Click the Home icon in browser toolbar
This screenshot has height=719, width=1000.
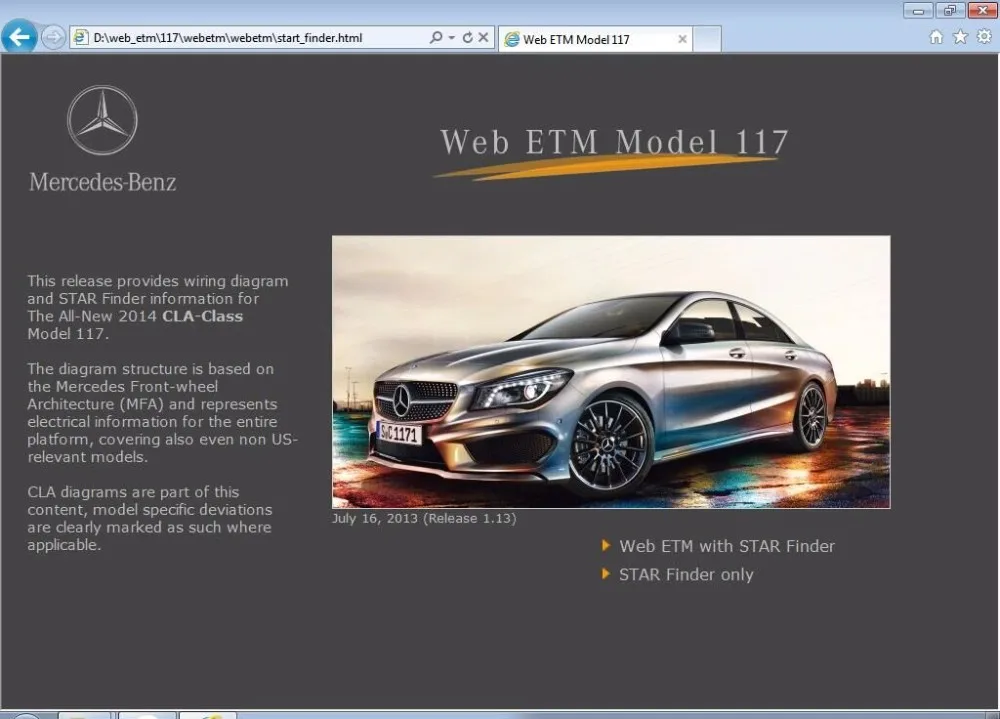[936, 37]
